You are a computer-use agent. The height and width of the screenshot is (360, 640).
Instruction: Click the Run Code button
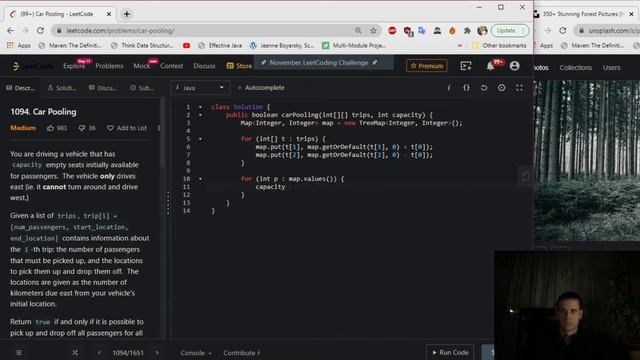tap(450, 352)
